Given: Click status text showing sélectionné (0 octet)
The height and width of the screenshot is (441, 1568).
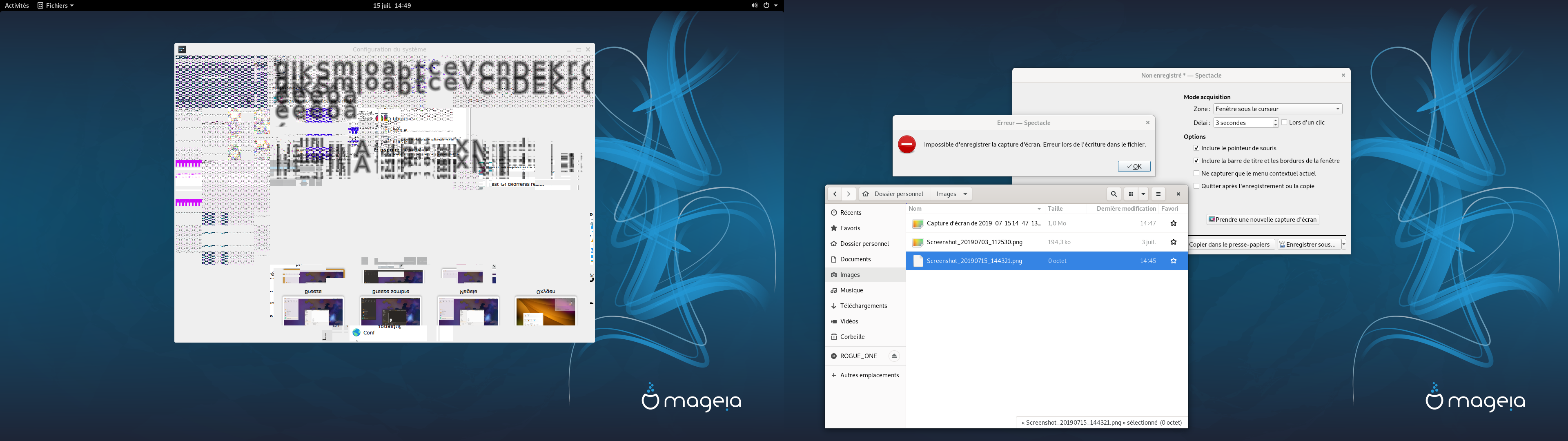Looking at the screenshot, I should [1102, 423].
